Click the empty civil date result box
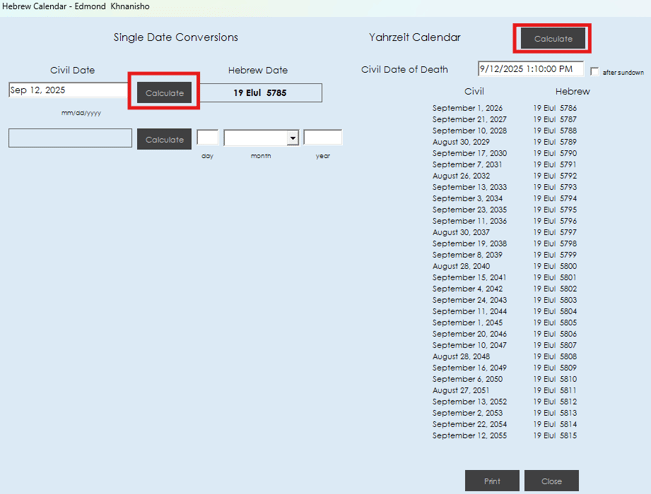Image resolution: width=651 pixels, height=494 pixels. pos(70,138)
